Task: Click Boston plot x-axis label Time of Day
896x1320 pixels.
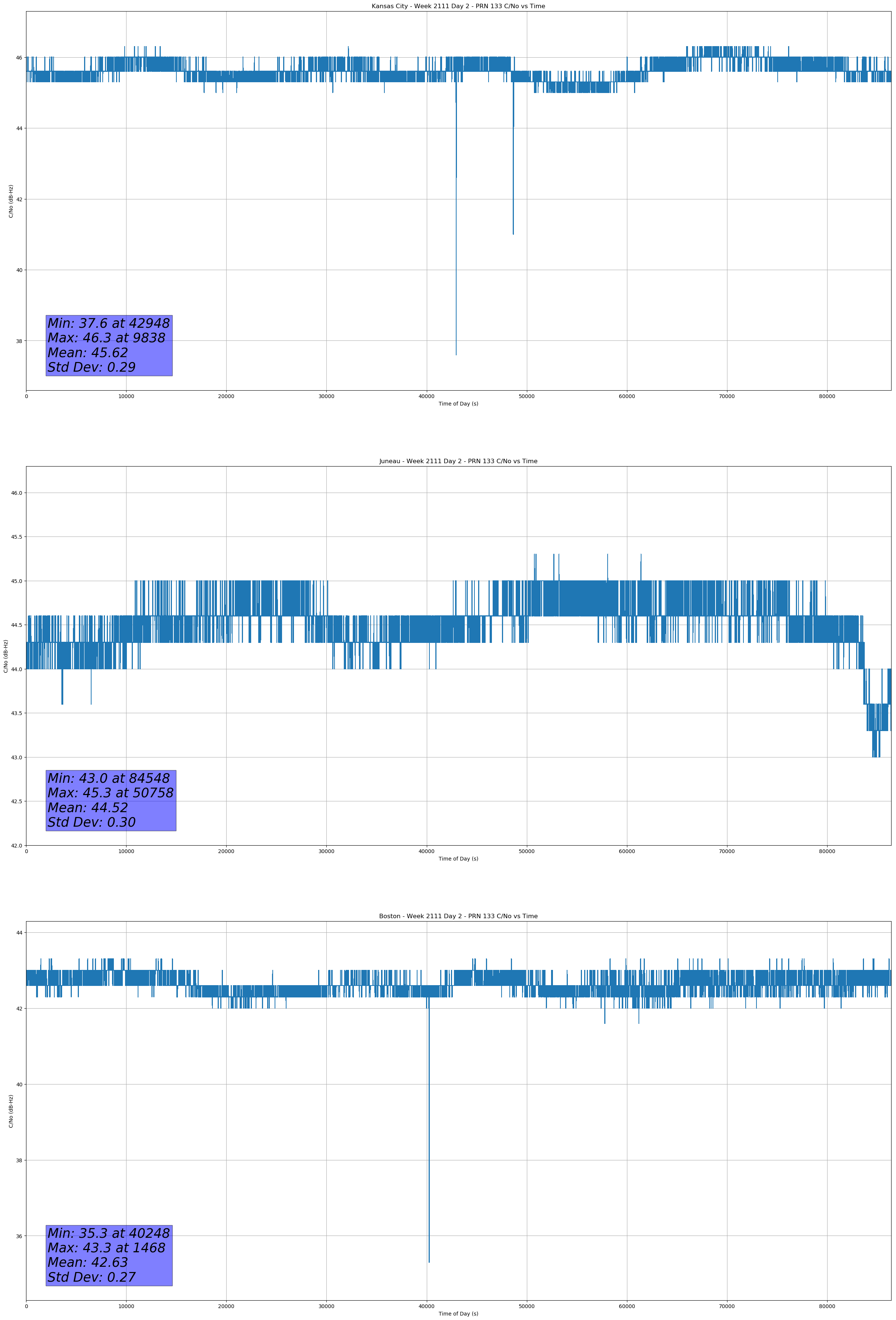Action: [x=458, y=1314]
